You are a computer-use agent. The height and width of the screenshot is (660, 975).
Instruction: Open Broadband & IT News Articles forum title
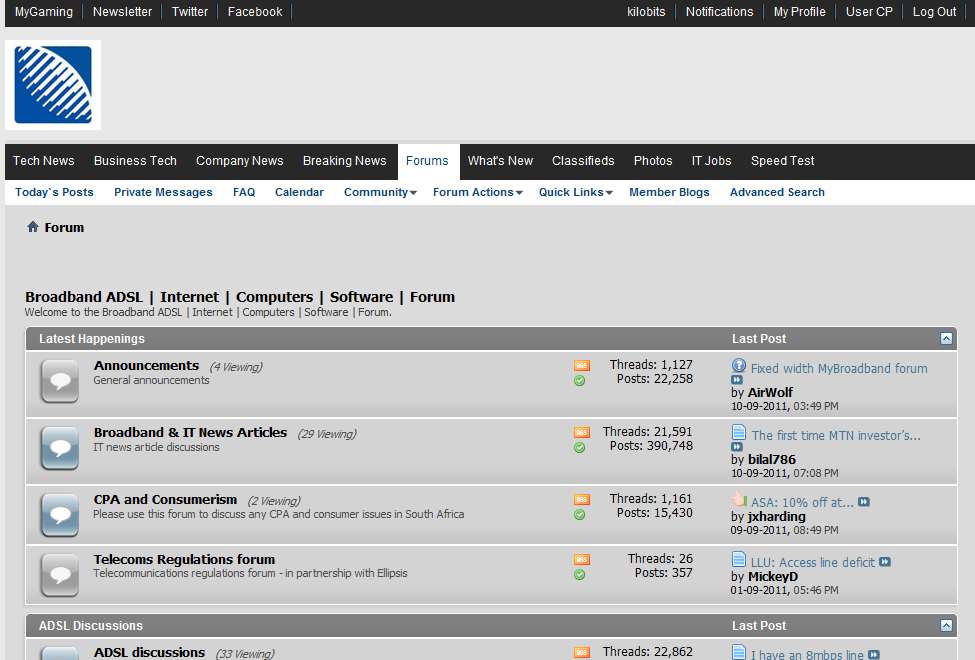click(x=190, y=432)
